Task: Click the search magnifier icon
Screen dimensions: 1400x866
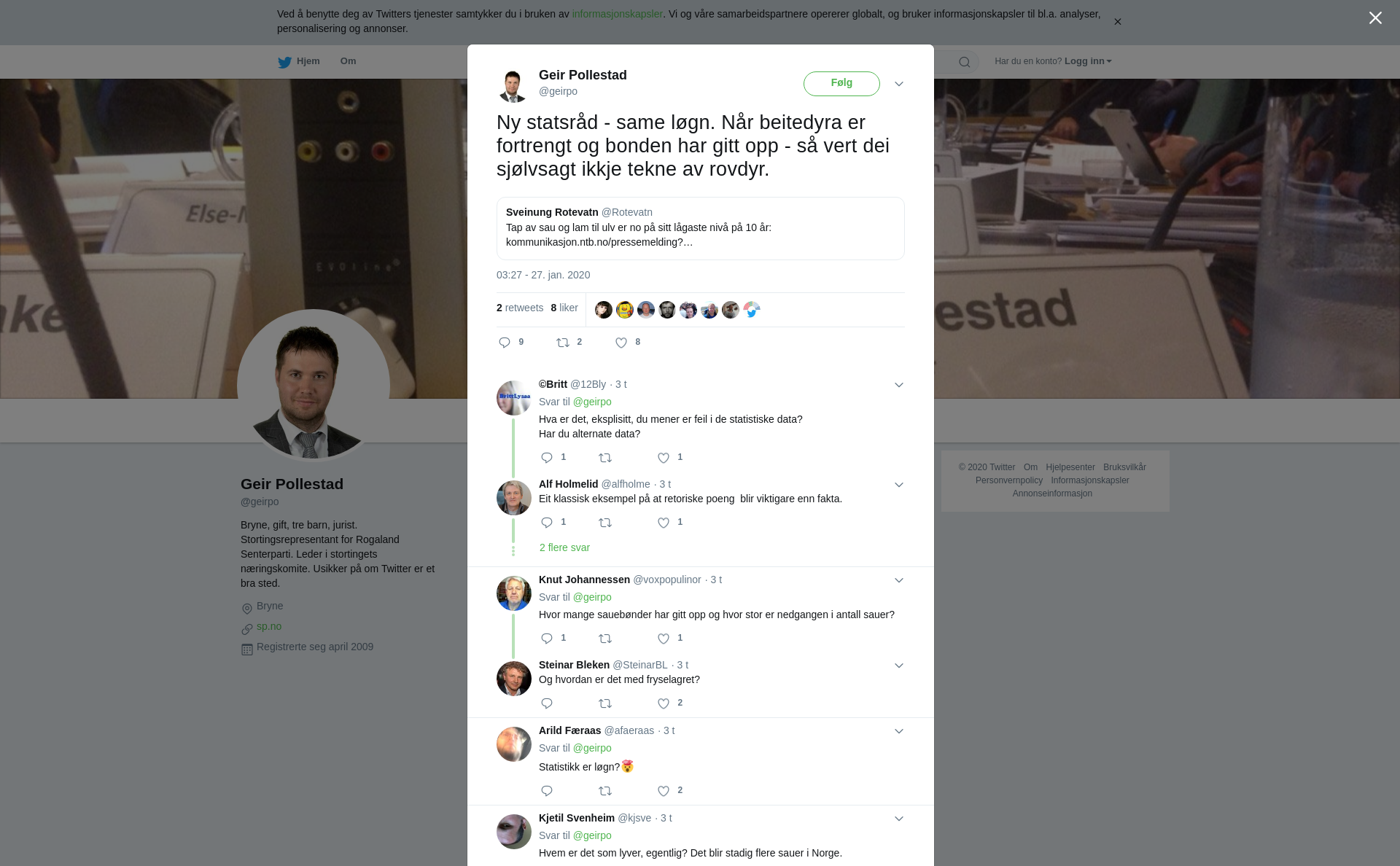Action: (x=965, y=62)
